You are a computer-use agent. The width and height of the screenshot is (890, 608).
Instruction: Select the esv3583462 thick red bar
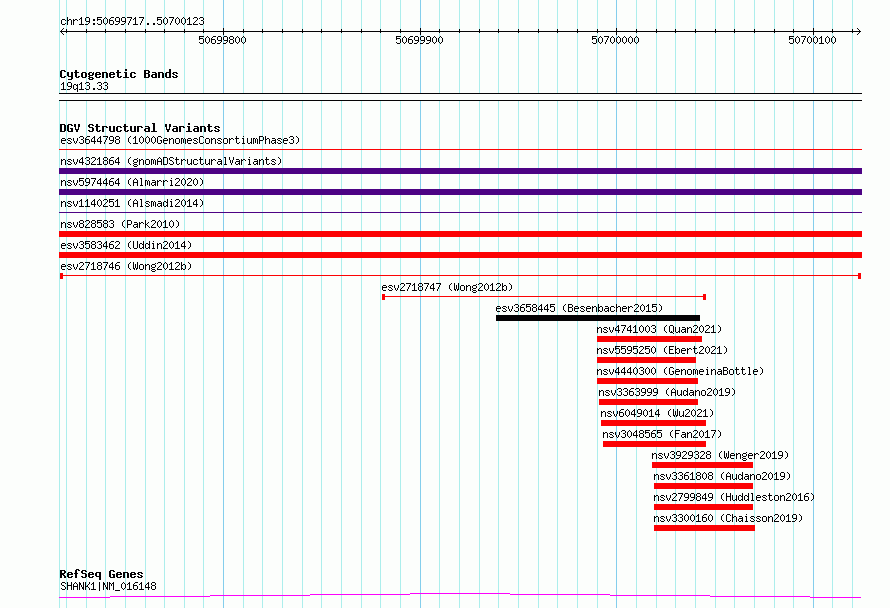[x=460, y=255]
